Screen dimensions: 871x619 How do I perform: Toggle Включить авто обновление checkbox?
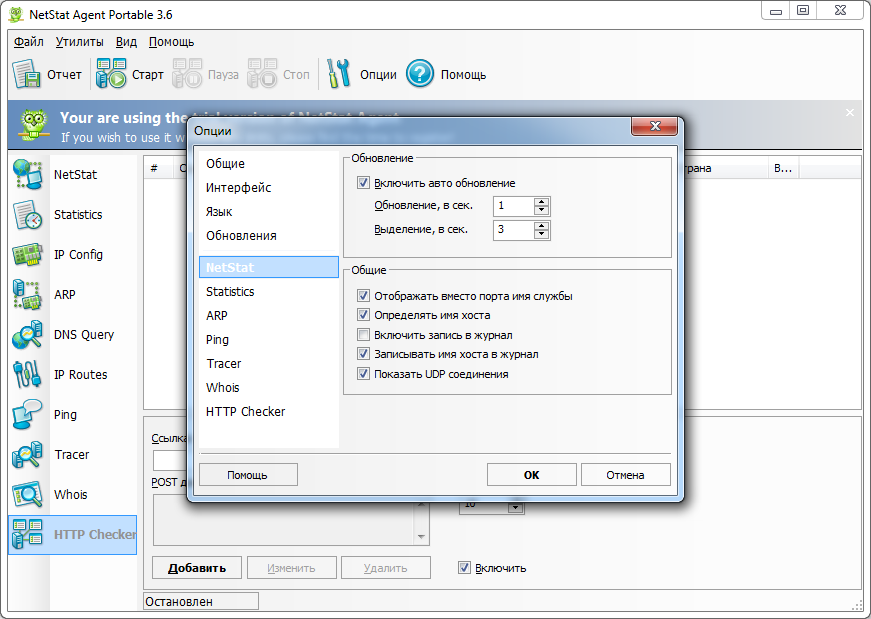point(363,183)
